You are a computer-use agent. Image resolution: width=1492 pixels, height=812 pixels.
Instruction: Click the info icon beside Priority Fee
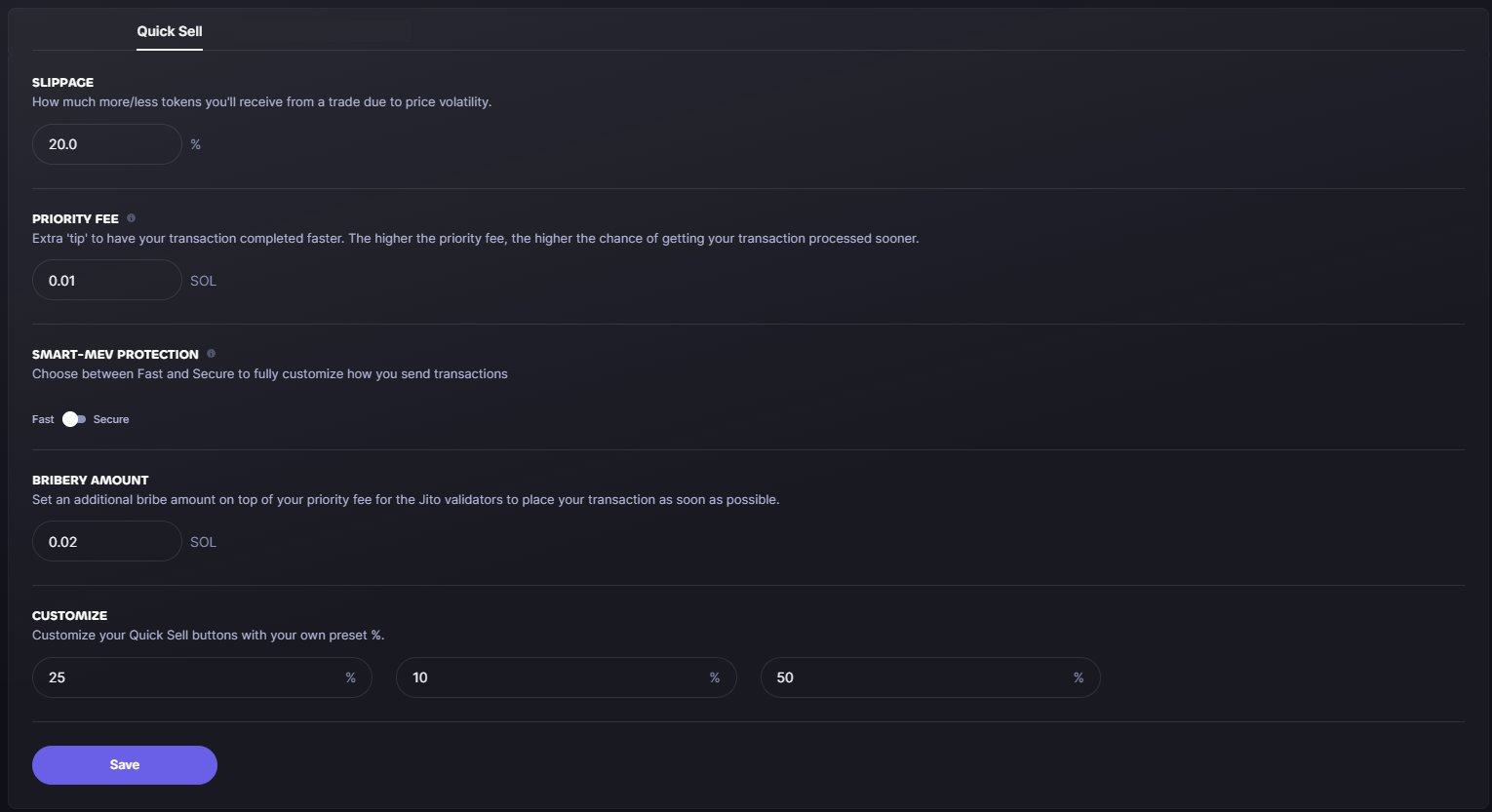[x=132, y=218]
